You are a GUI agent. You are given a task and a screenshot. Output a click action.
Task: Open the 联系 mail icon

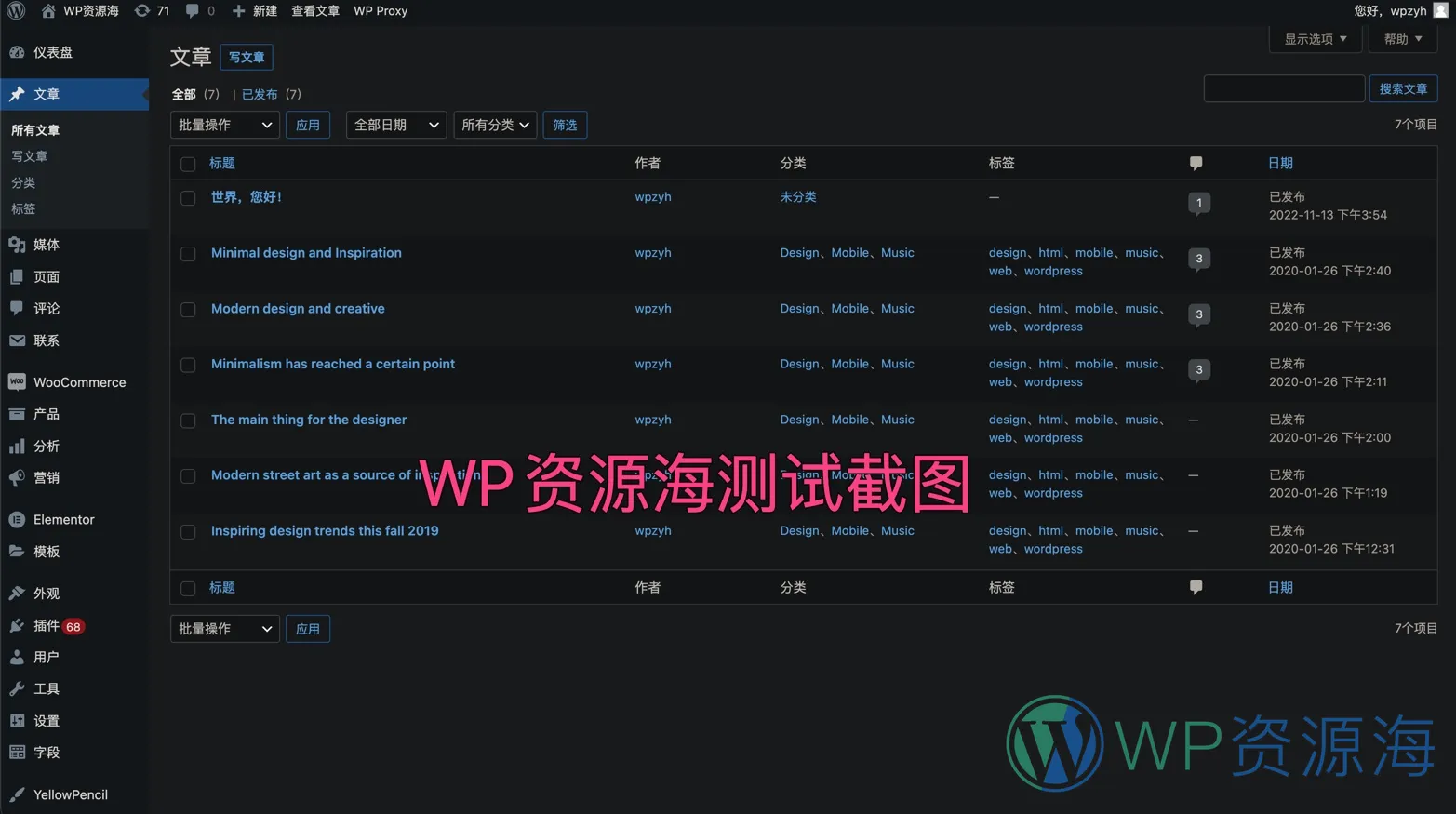(17, 340)
